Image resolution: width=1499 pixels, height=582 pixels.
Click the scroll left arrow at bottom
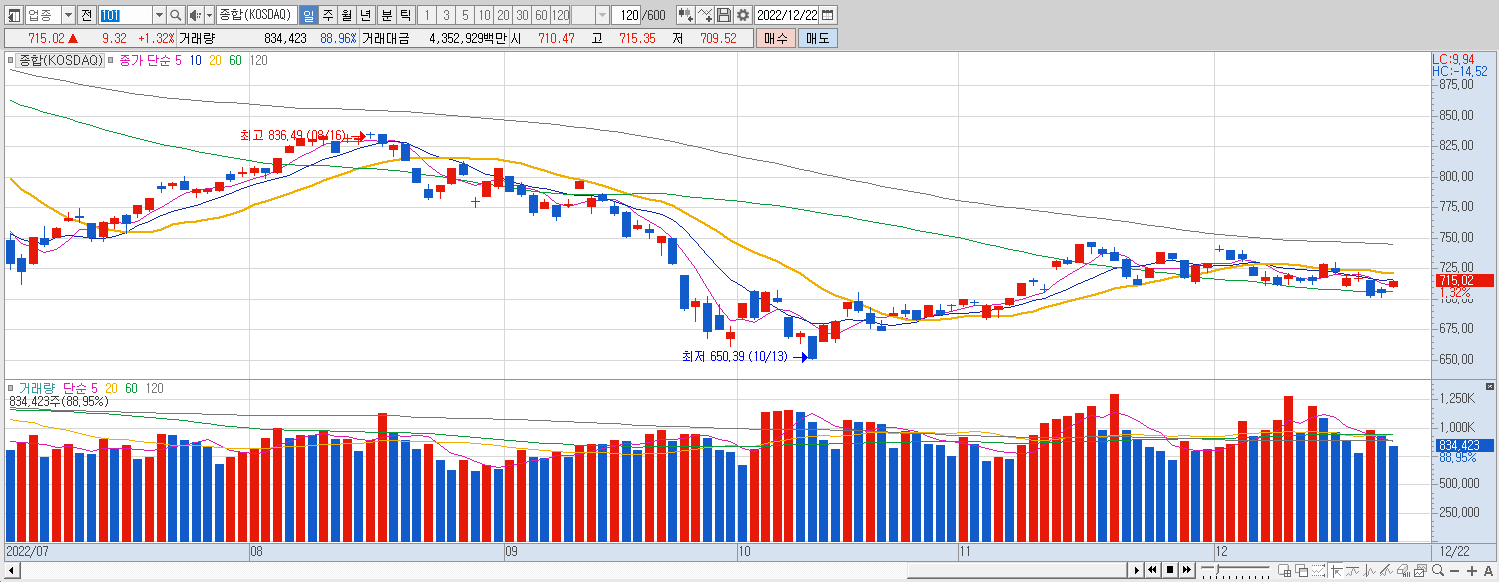pyautogui.click(x=12, y=570)
